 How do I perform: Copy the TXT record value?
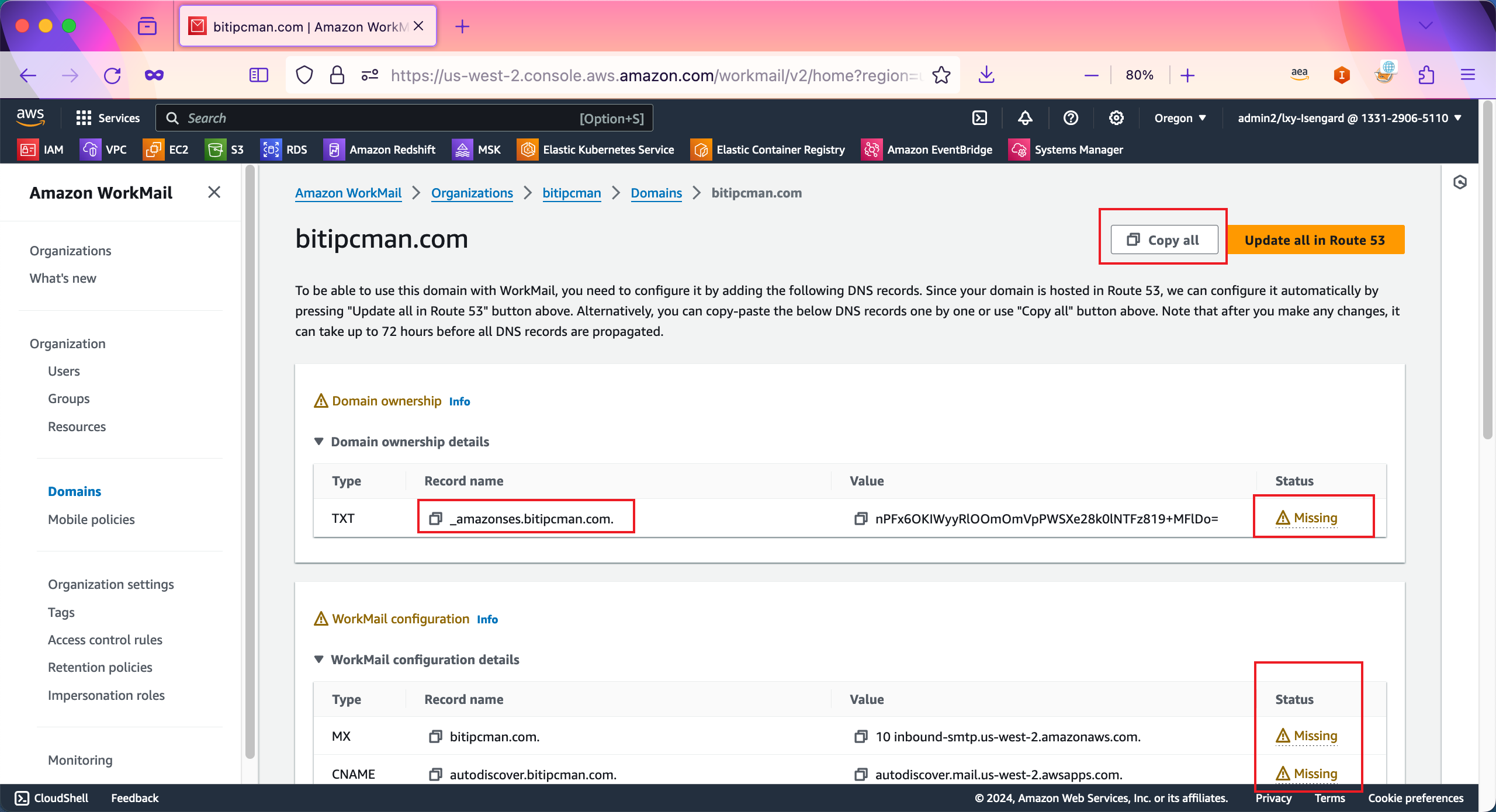click(x=861, y=519)
